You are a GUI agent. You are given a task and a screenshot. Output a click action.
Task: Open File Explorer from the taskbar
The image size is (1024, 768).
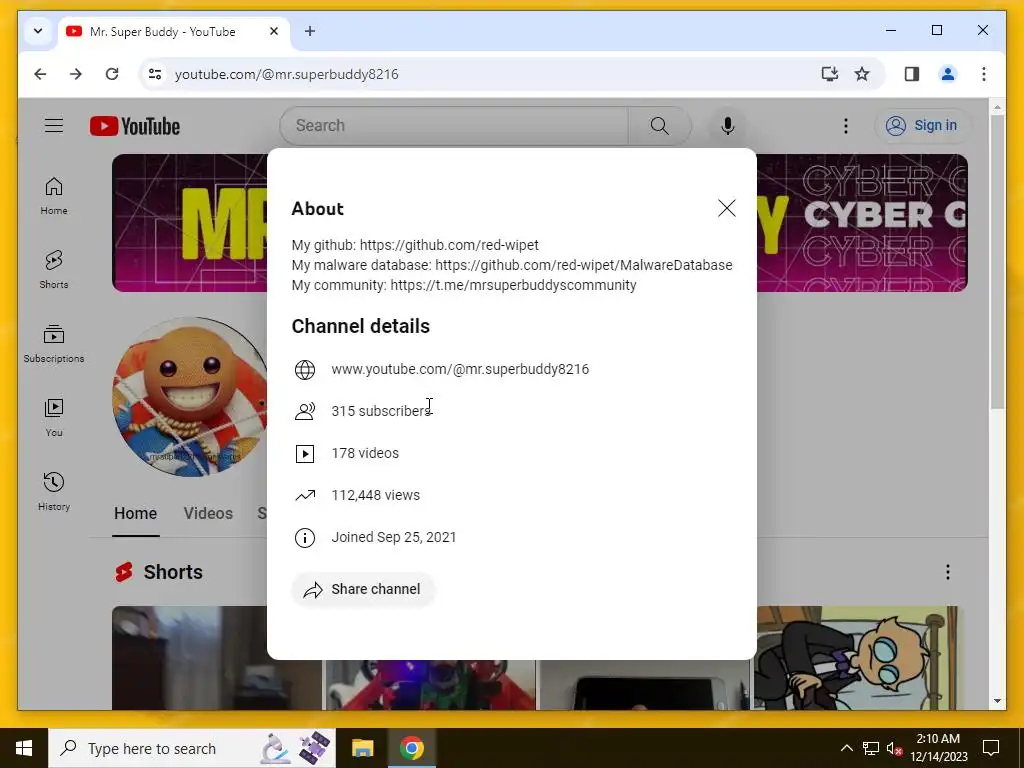[362, 748]
